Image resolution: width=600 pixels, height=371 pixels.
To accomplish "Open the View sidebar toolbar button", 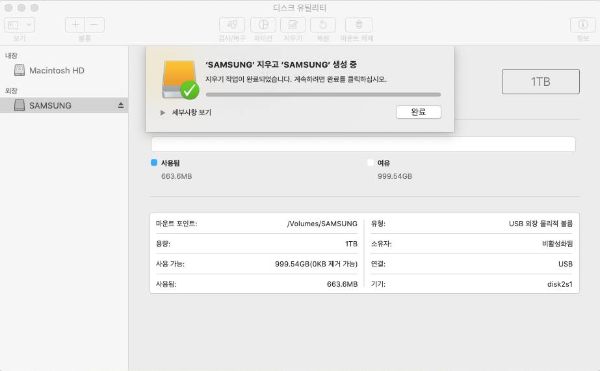I will [13, 25].
